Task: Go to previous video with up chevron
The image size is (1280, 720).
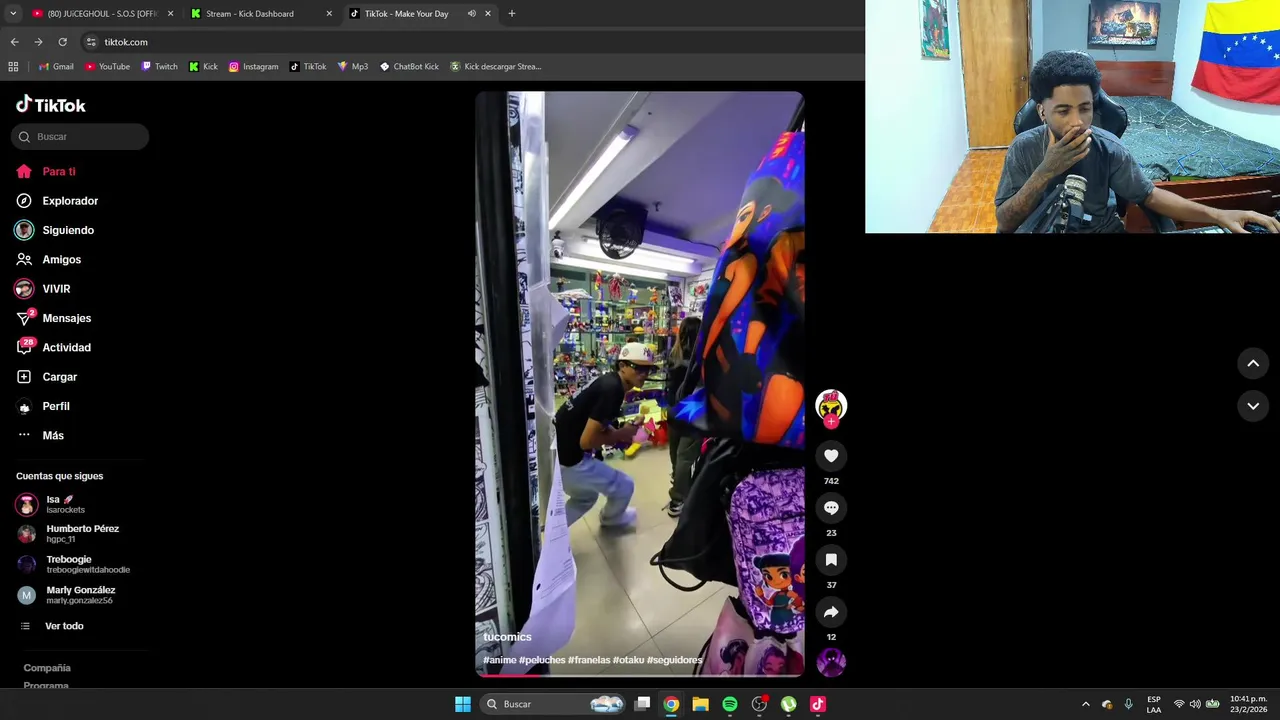Action: pos(1253,364)
